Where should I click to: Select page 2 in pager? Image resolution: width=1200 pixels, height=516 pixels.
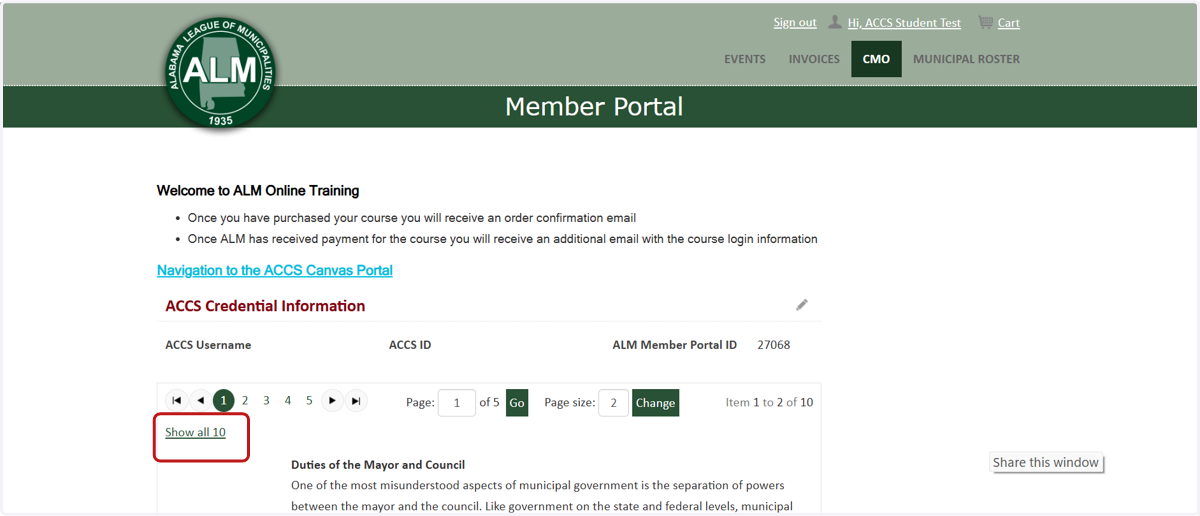click(244, 401)
